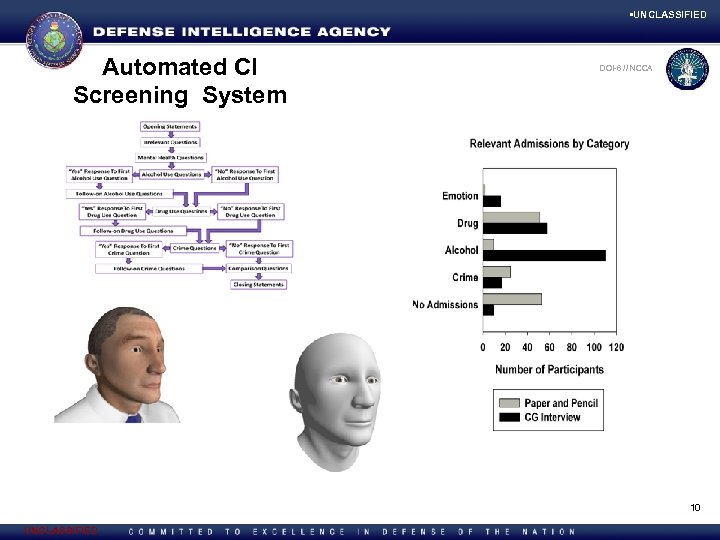This screenshot has width=720, height=540.
Task: Select the slide title Automated CI Screening System
Action: tap(180, 81)
